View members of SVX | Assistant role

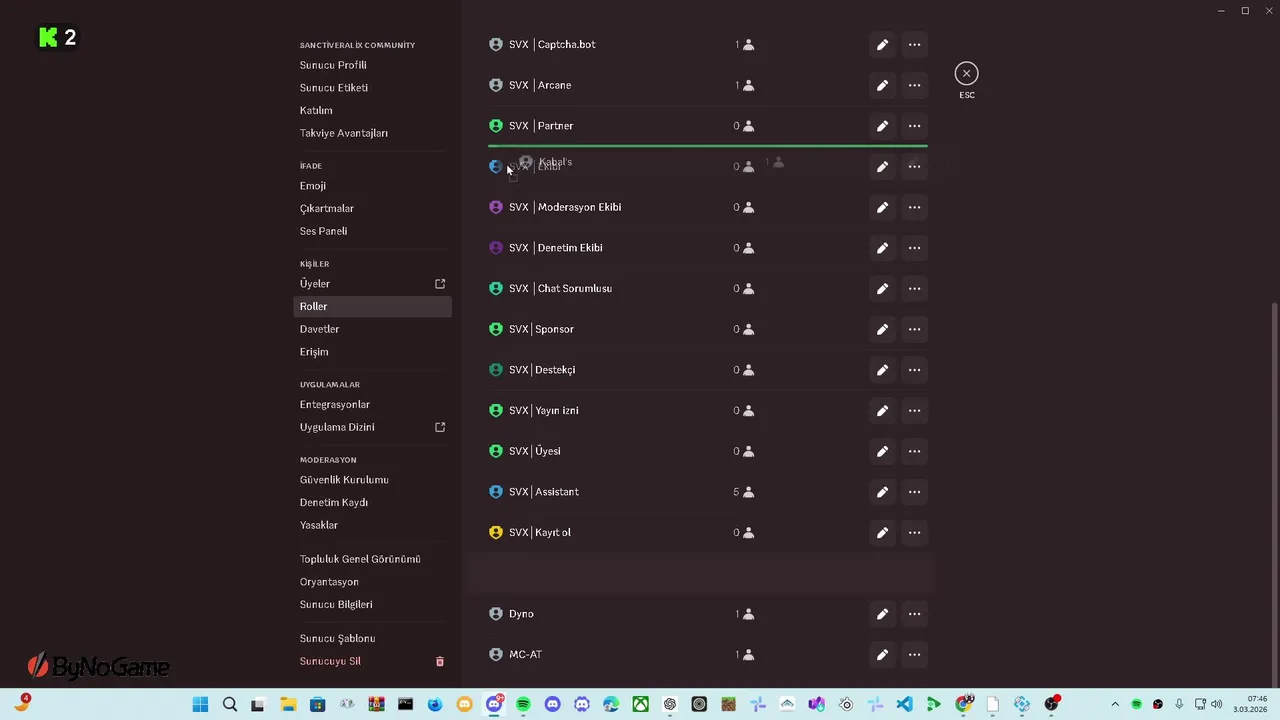(x=743, y=492)
